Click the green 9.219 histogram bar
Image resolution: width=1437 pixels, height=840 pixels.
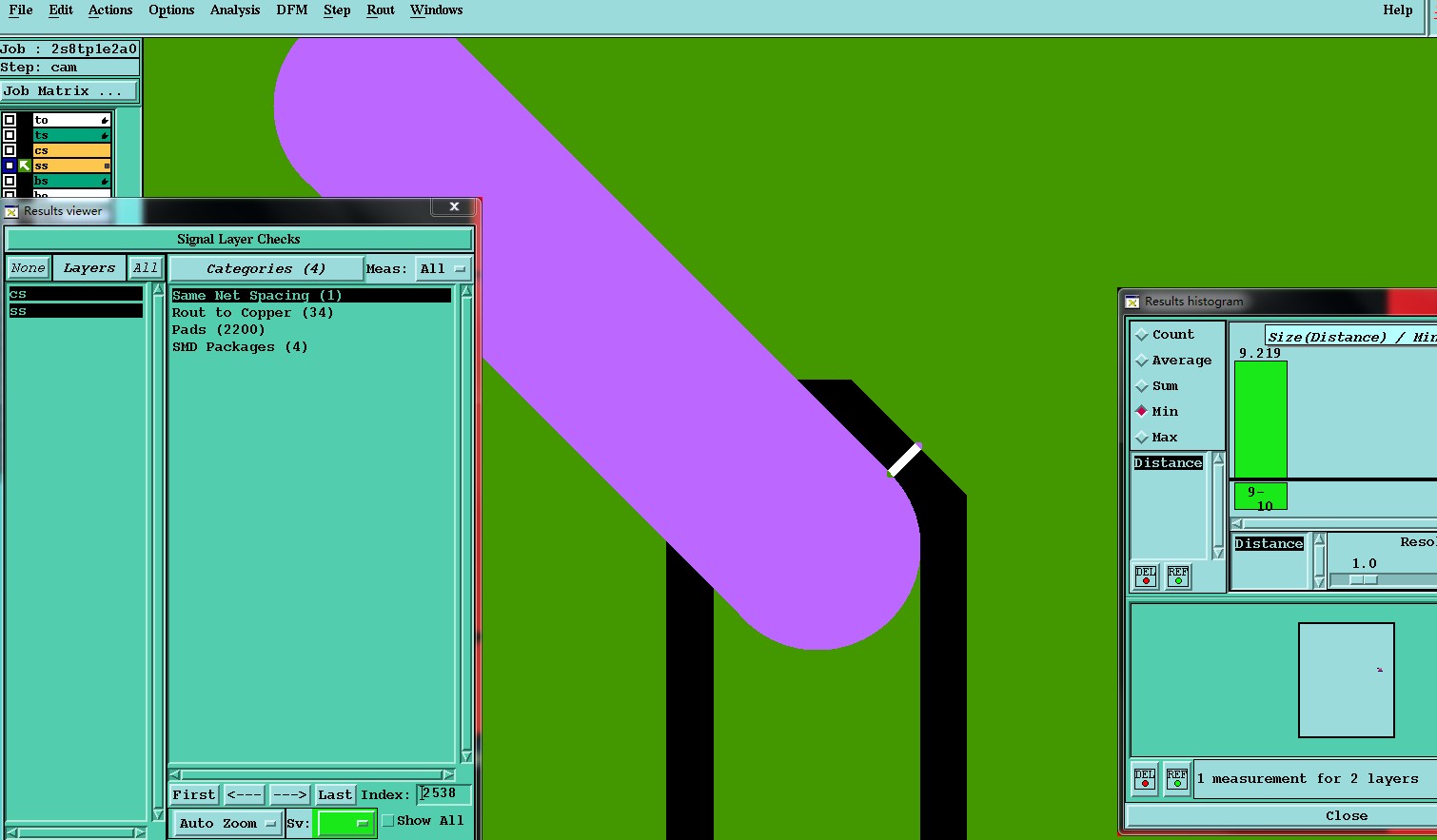pos(1261,420)
